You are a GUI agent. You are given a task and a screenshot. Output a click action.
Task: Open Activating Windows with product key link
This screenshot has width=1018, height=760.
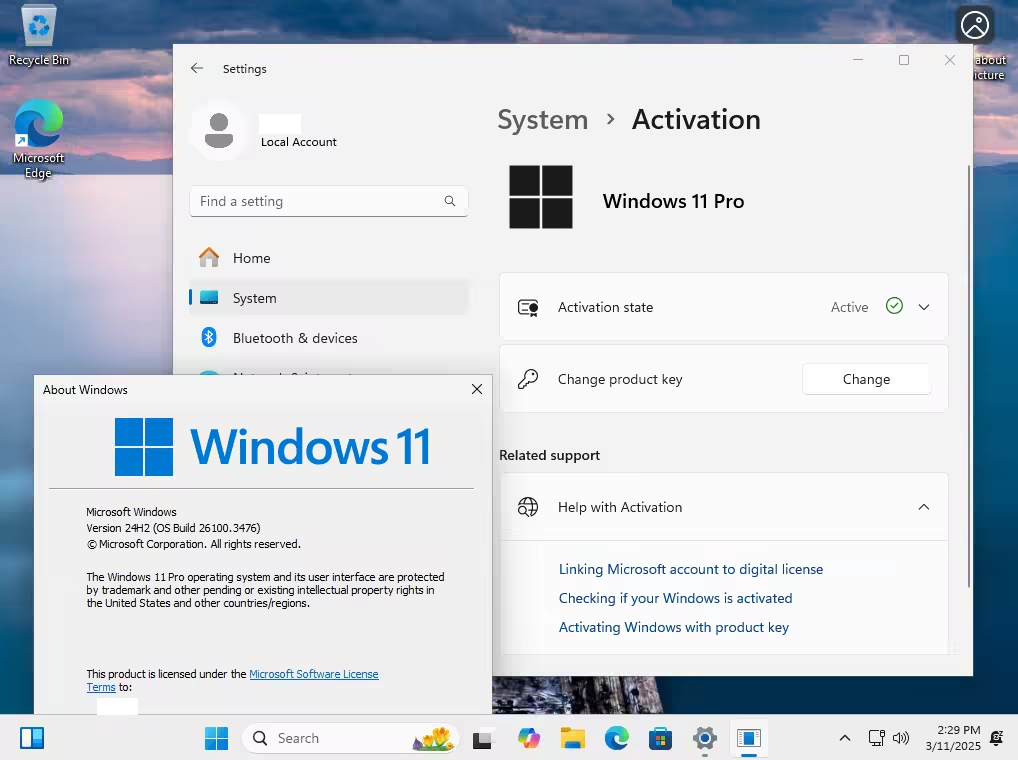point(673,628)
